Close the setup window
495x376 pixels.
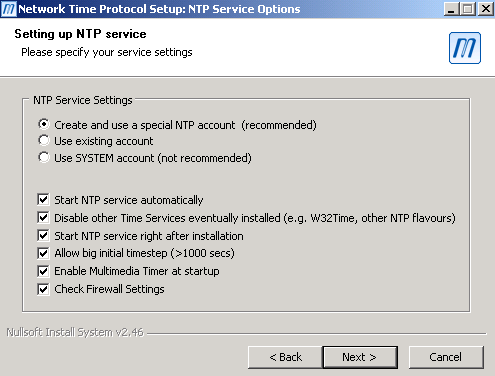(486, 9)
